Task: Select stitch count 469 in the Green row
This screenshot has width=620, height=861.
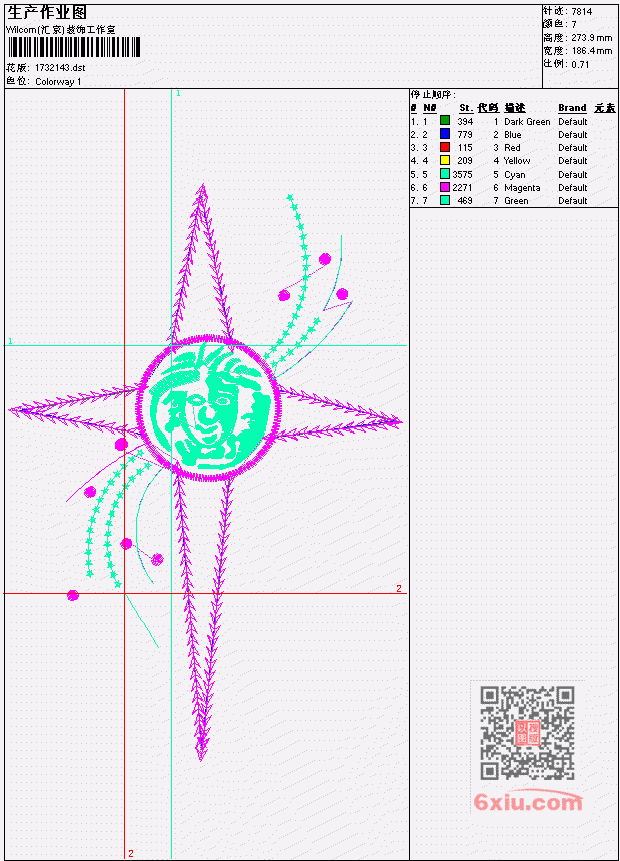Action: [x=465, y=201]
